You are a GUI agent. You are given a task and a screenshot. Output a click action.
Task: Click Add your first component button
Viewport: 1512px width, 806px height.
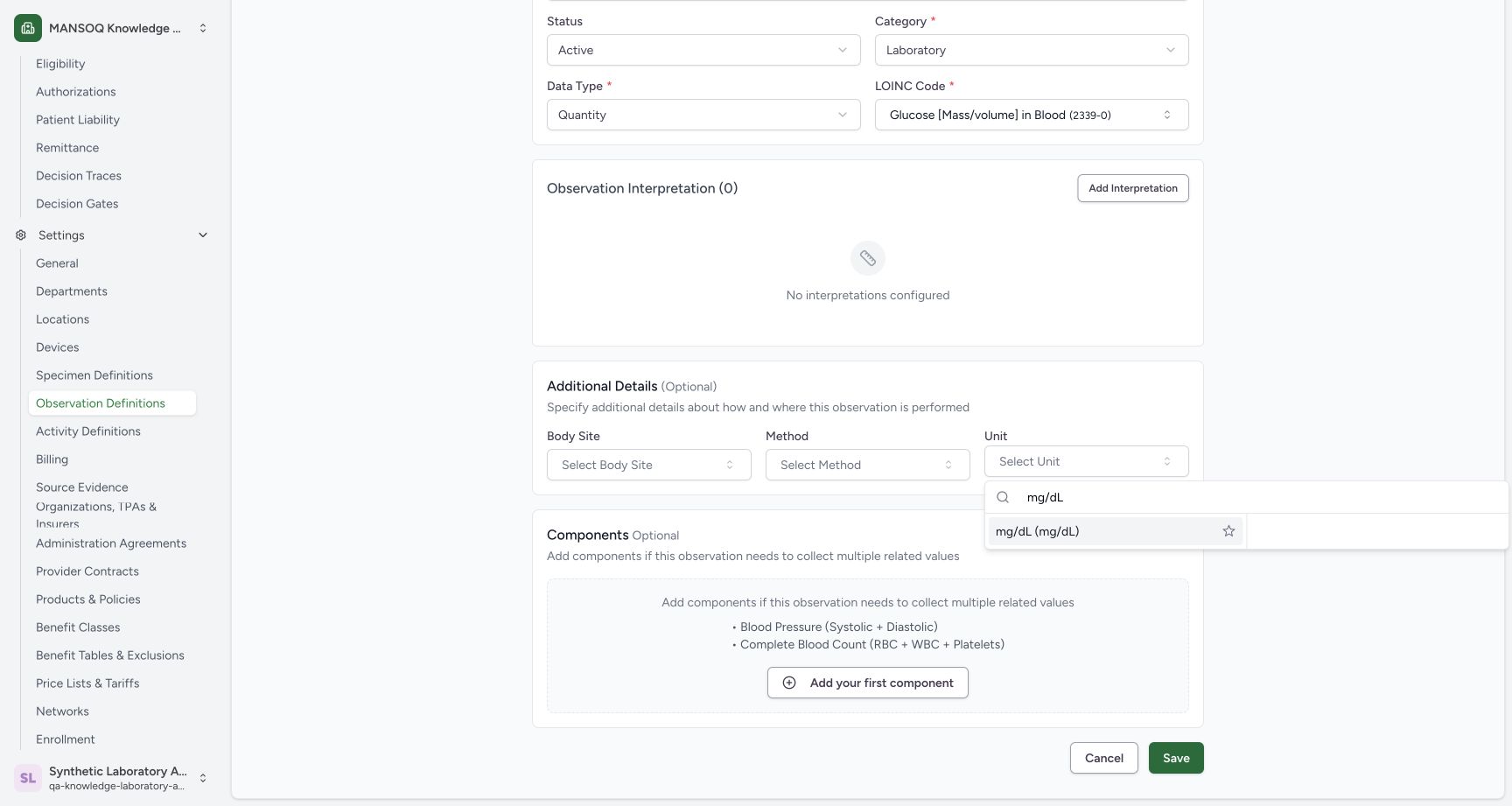point(868,683)
